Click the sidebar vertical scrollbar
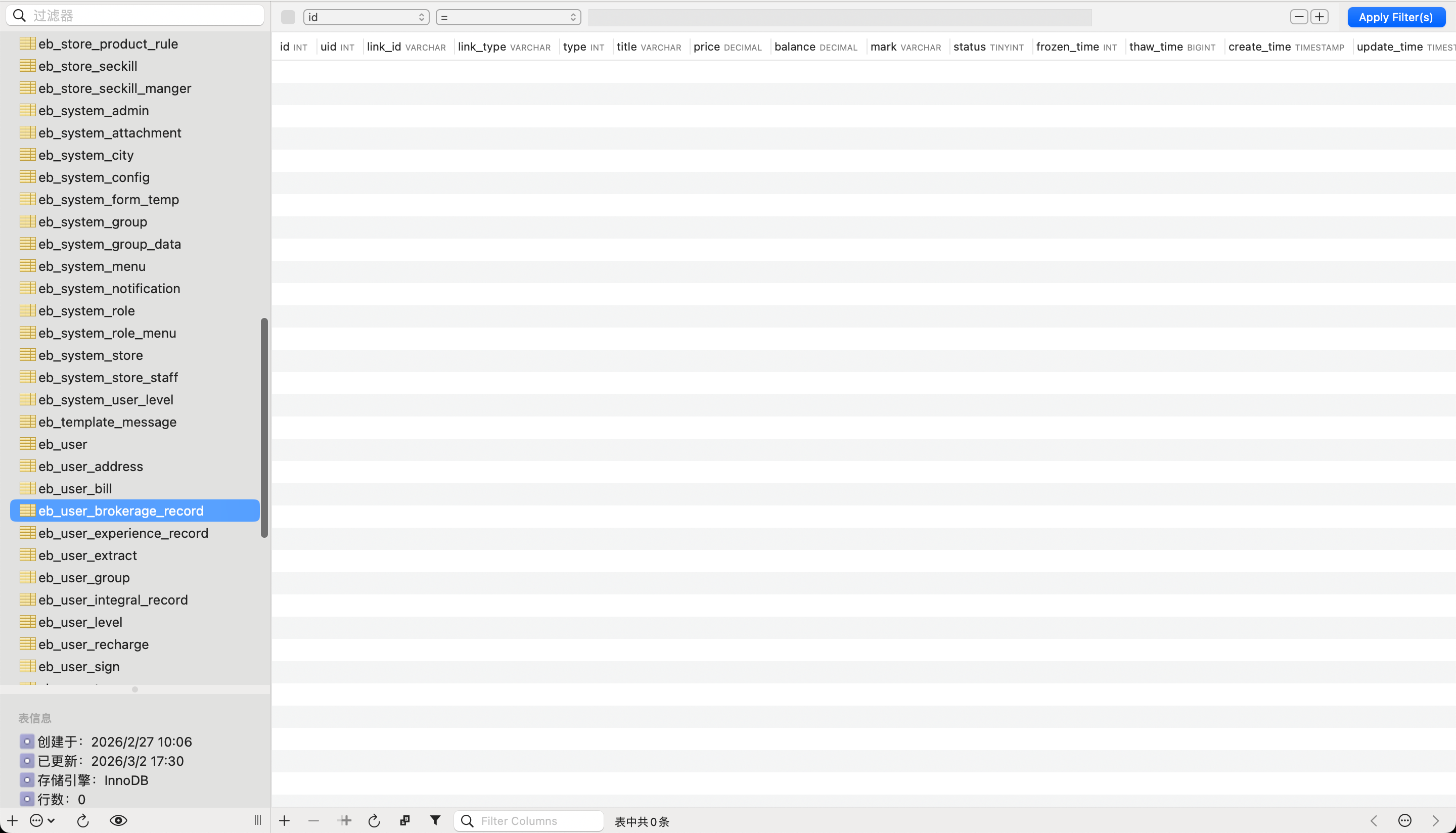 tap(264, 428)
